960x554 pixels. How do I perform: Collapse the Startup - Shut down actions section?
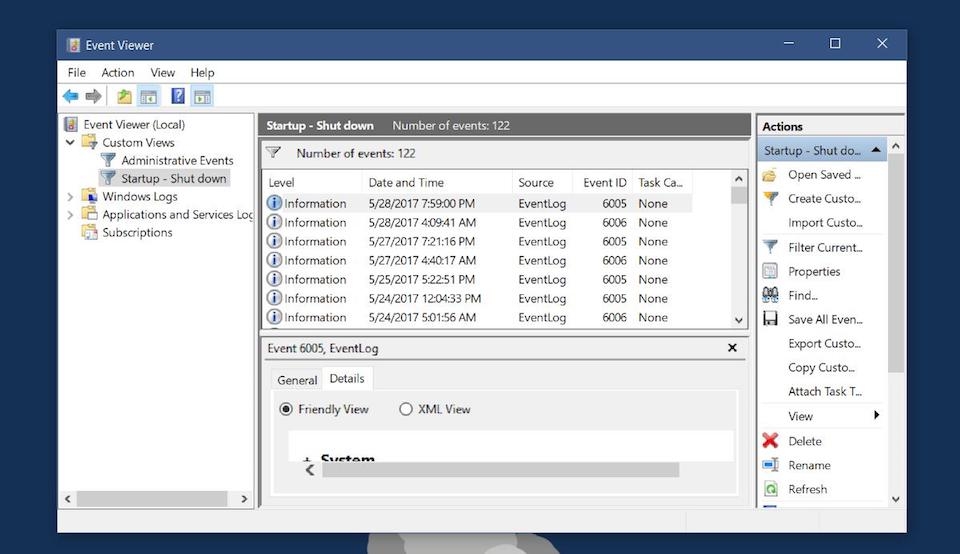(876, 150)
